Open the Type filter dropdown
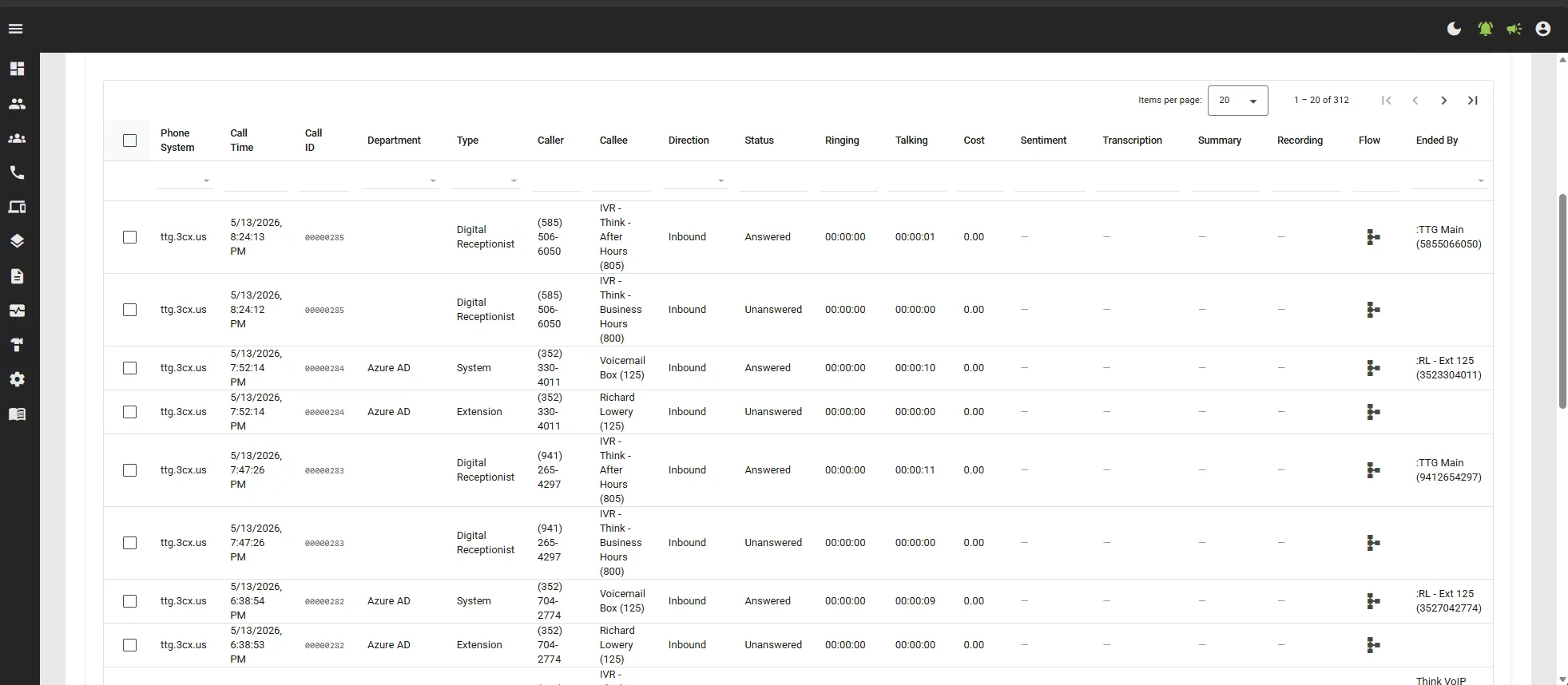Image resolution: width=1568 pixels, height=685 pixels. [485, 181]
